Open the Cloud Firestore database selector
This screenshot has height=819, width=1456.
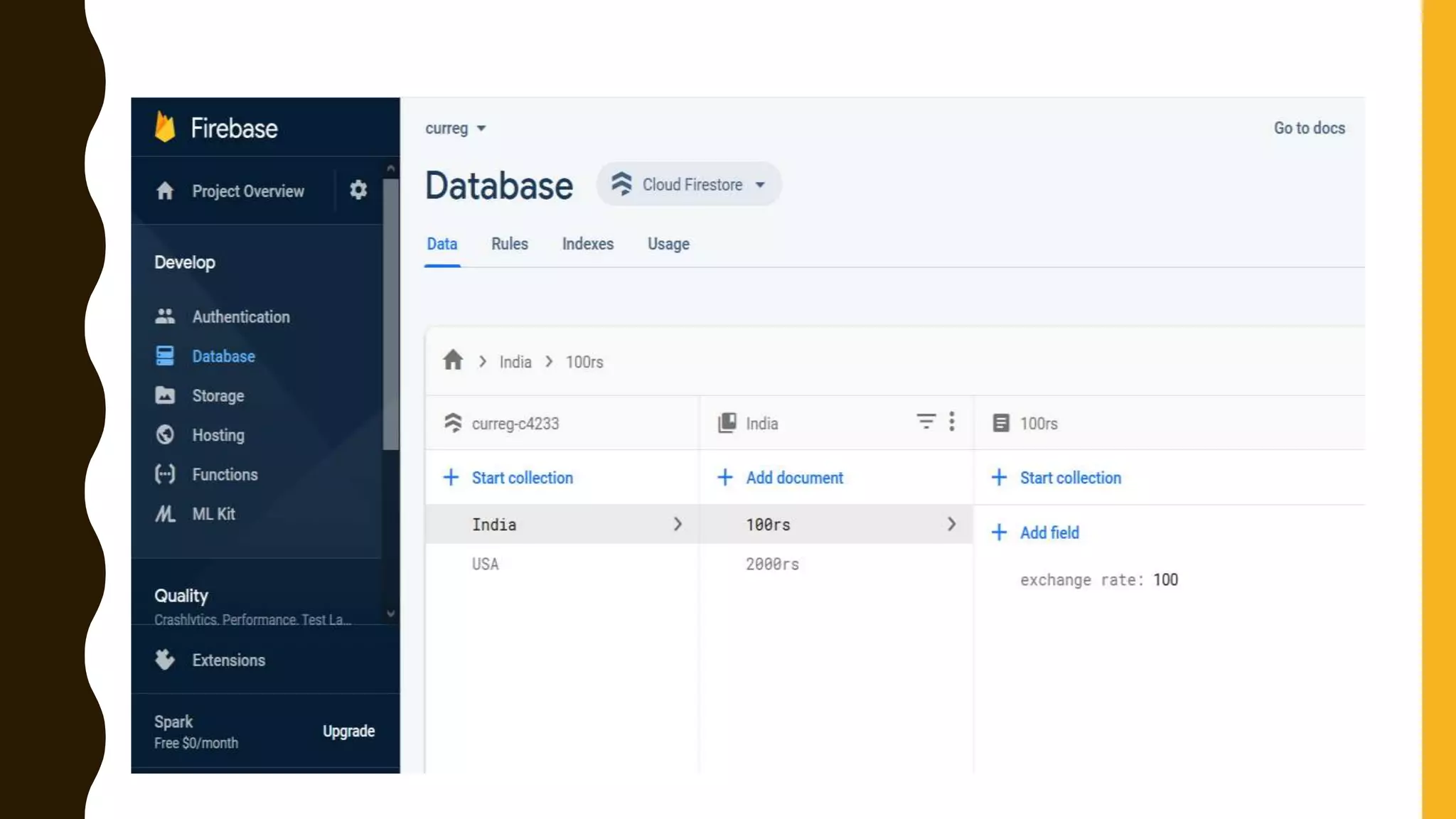pyautogui.click(x=689, y=185)
